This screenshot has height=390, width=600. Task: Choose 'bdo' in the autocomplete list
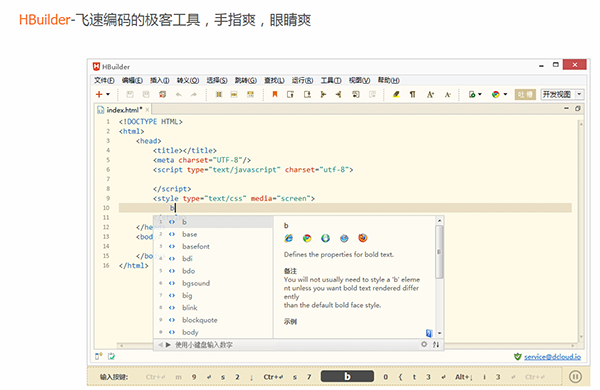click(x=214, y=271)
